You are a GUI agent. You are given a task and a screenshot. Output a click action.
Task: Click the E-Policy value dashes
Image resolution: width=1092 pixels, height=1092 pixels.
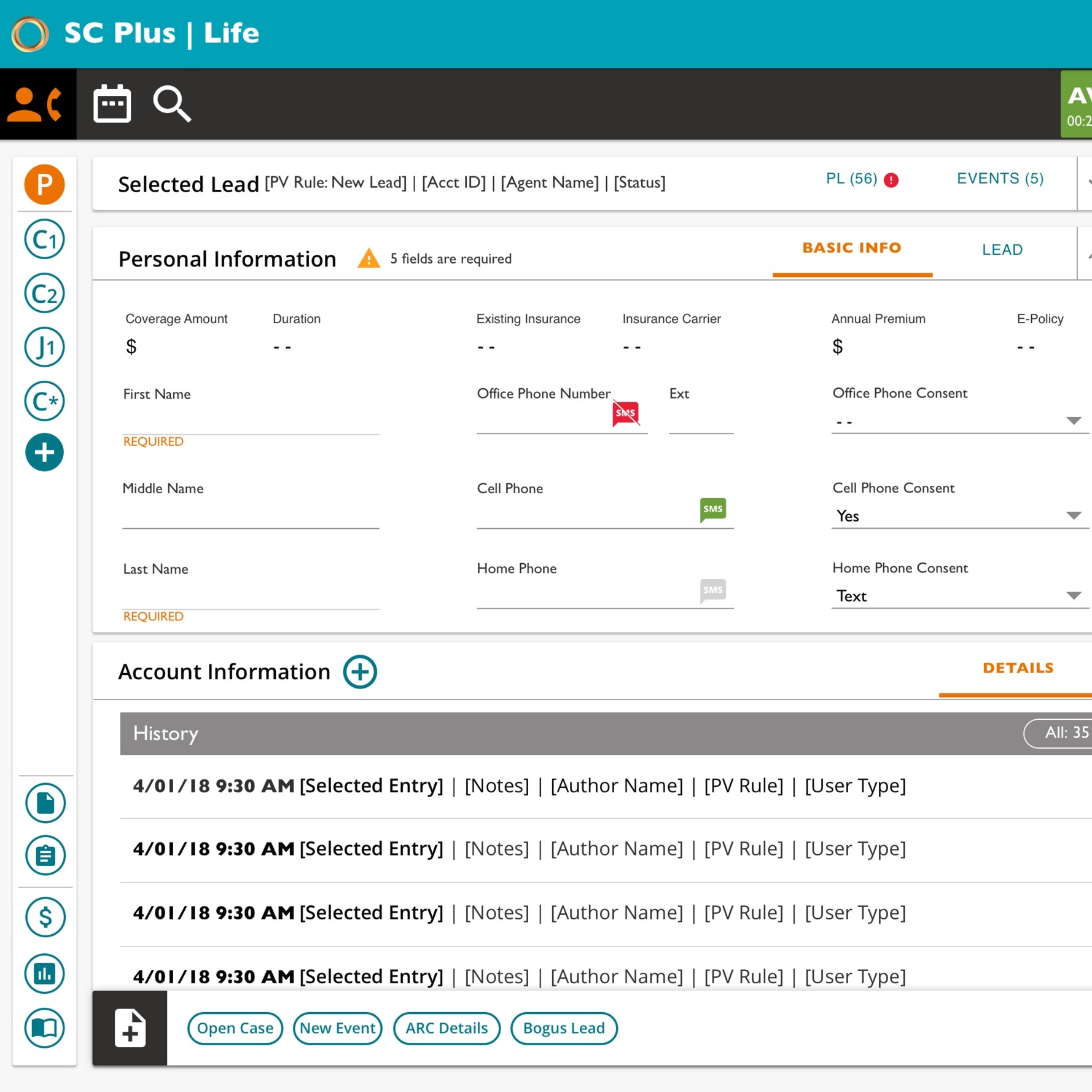(x=1026, y=348)
